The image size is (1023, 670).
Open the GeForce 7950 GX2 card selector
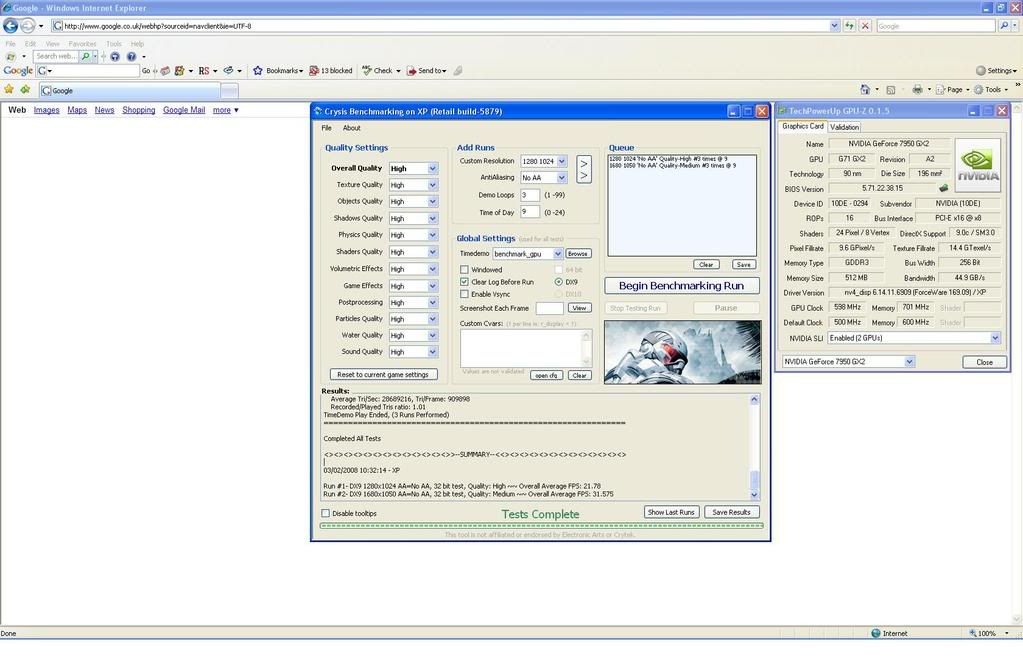click(909, 361)
